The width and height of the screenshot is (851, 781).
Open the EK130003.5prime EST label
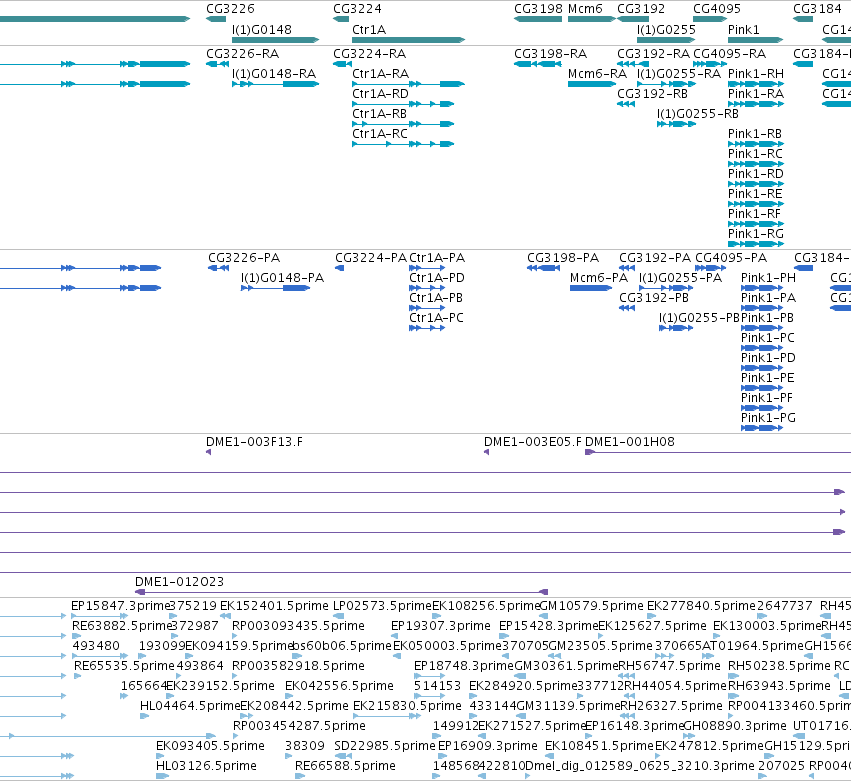tap(767, 626)
